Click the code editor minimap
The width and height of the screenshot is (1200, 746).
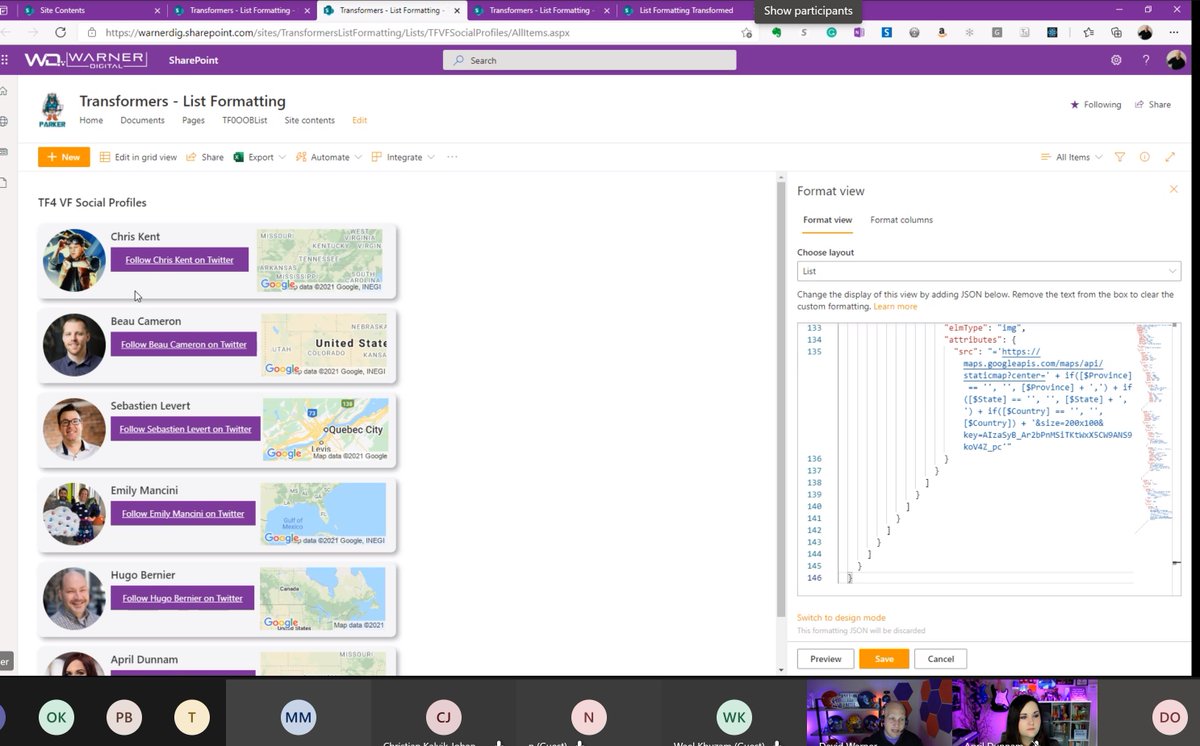coord(1151,430)
